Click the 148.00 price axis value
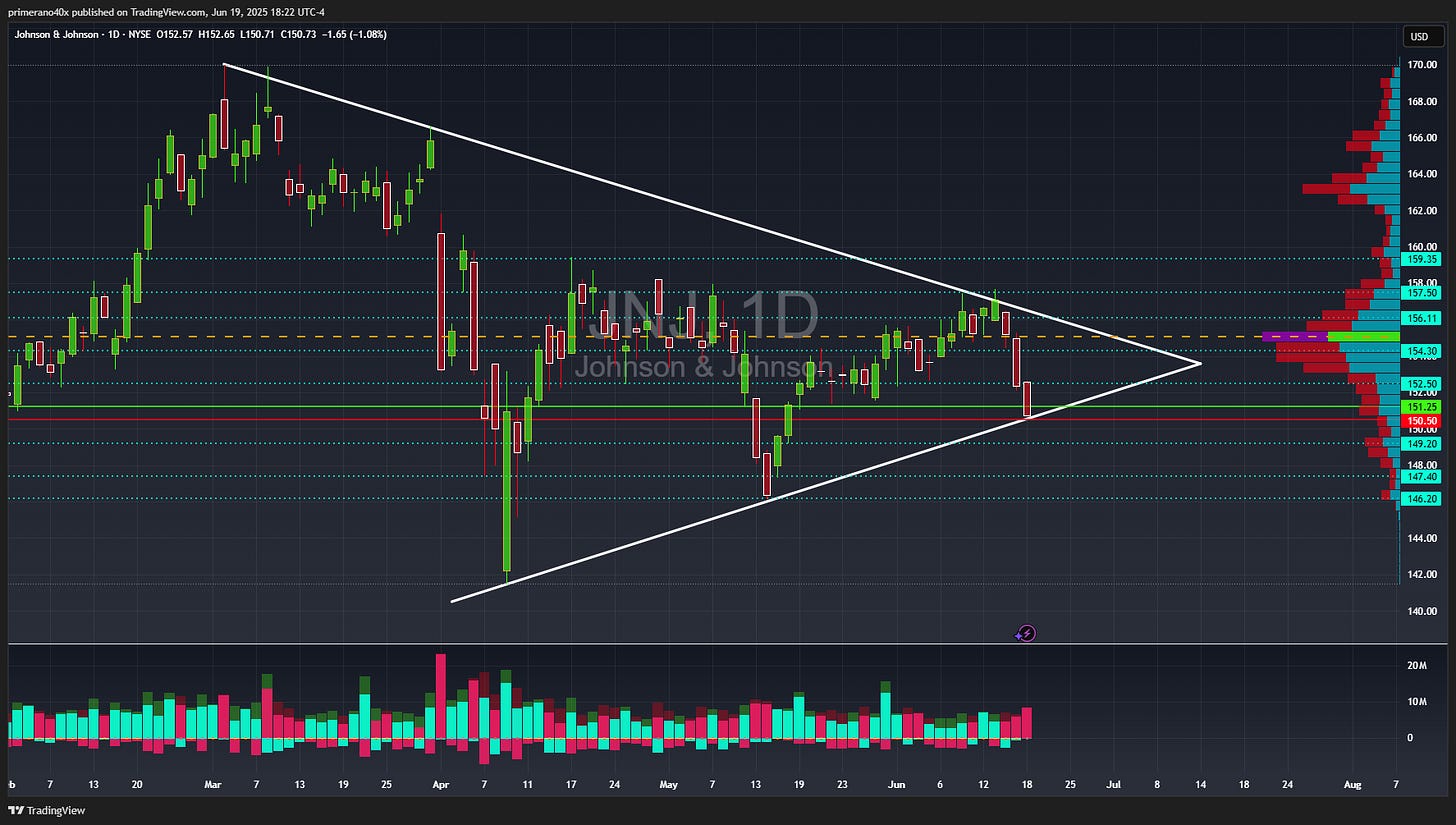Screen dimensions: 1456x825 point(1423,465)
